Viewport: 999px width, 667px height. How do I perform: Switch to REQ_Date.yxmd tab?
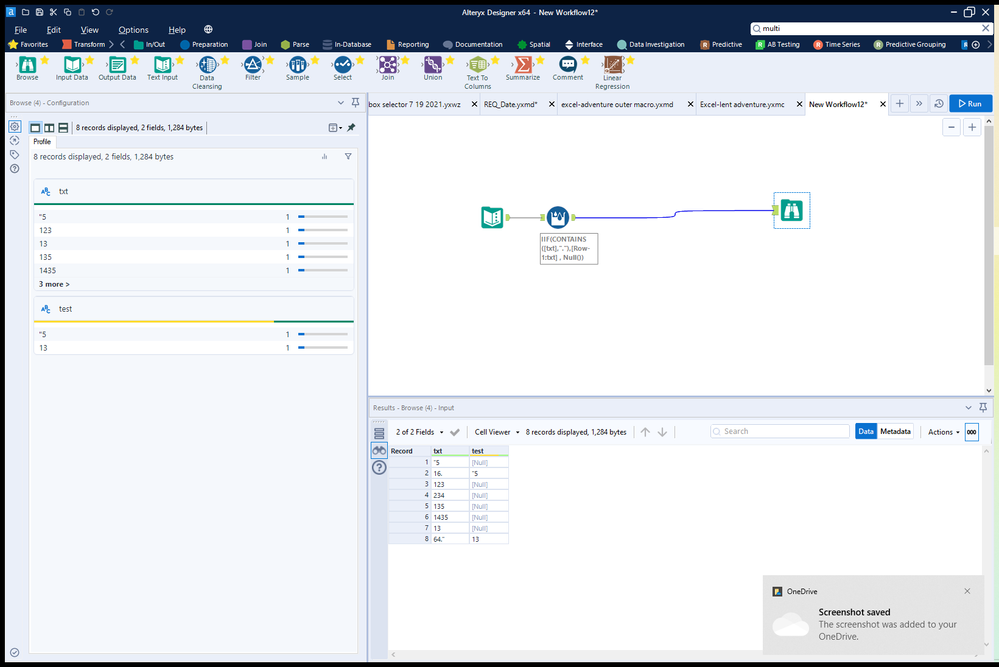[x=510, y=104]
